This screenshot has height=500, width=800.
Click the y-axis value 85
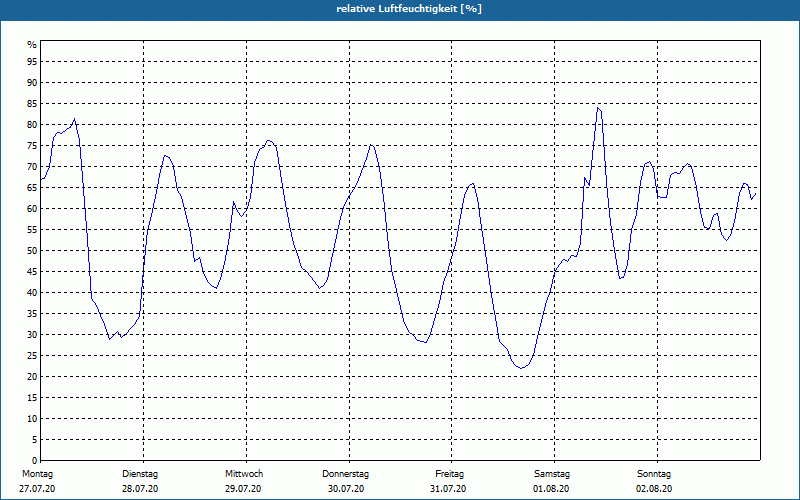32,104
